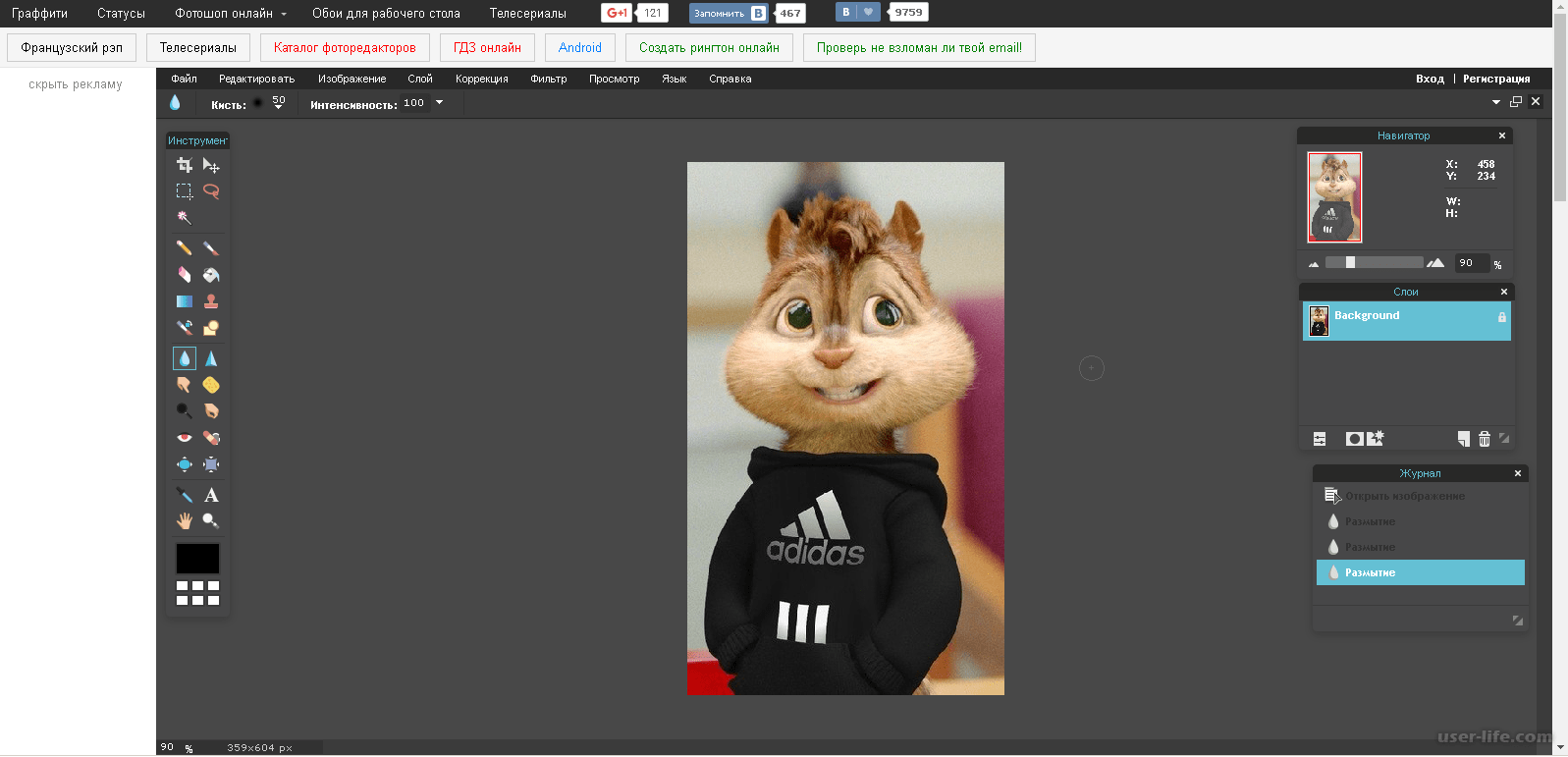Select the Pinch tool
The image size is (1568, 757).
tap(211, 464)
